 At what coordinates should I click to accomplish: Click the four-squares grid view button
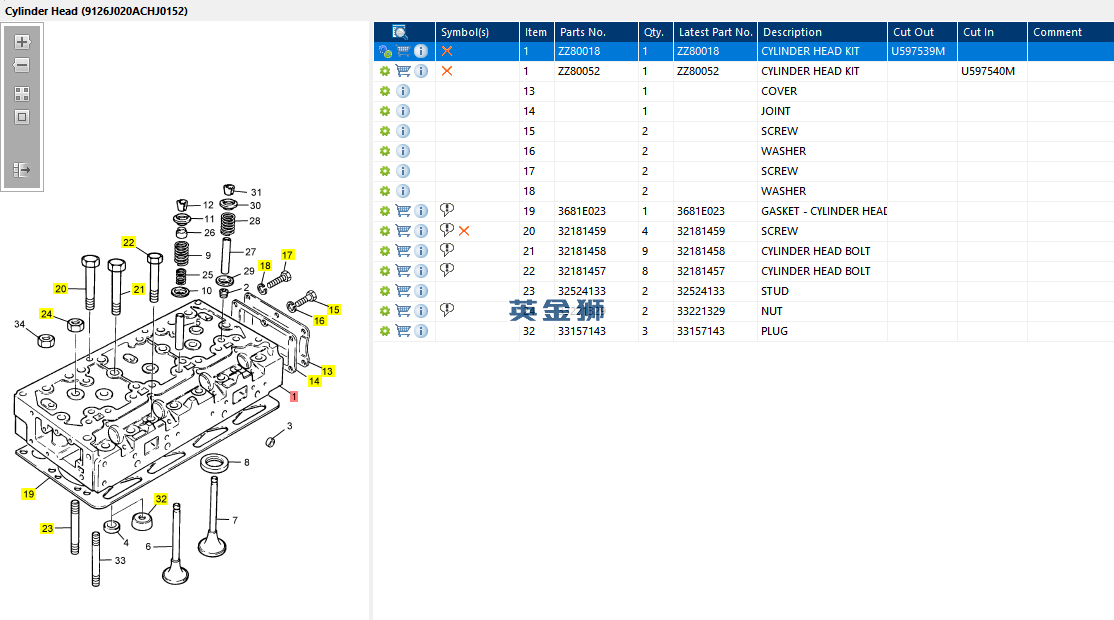coord(22,93)
